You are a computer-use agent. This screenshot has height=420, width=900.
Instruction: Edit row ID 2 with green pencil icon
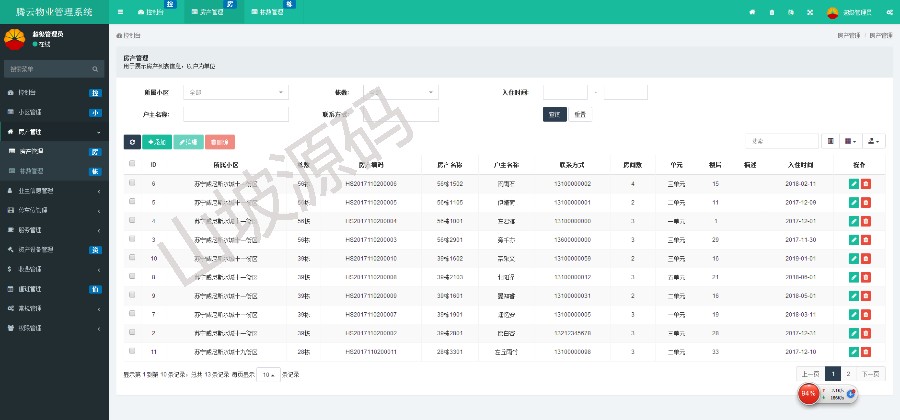854,333
